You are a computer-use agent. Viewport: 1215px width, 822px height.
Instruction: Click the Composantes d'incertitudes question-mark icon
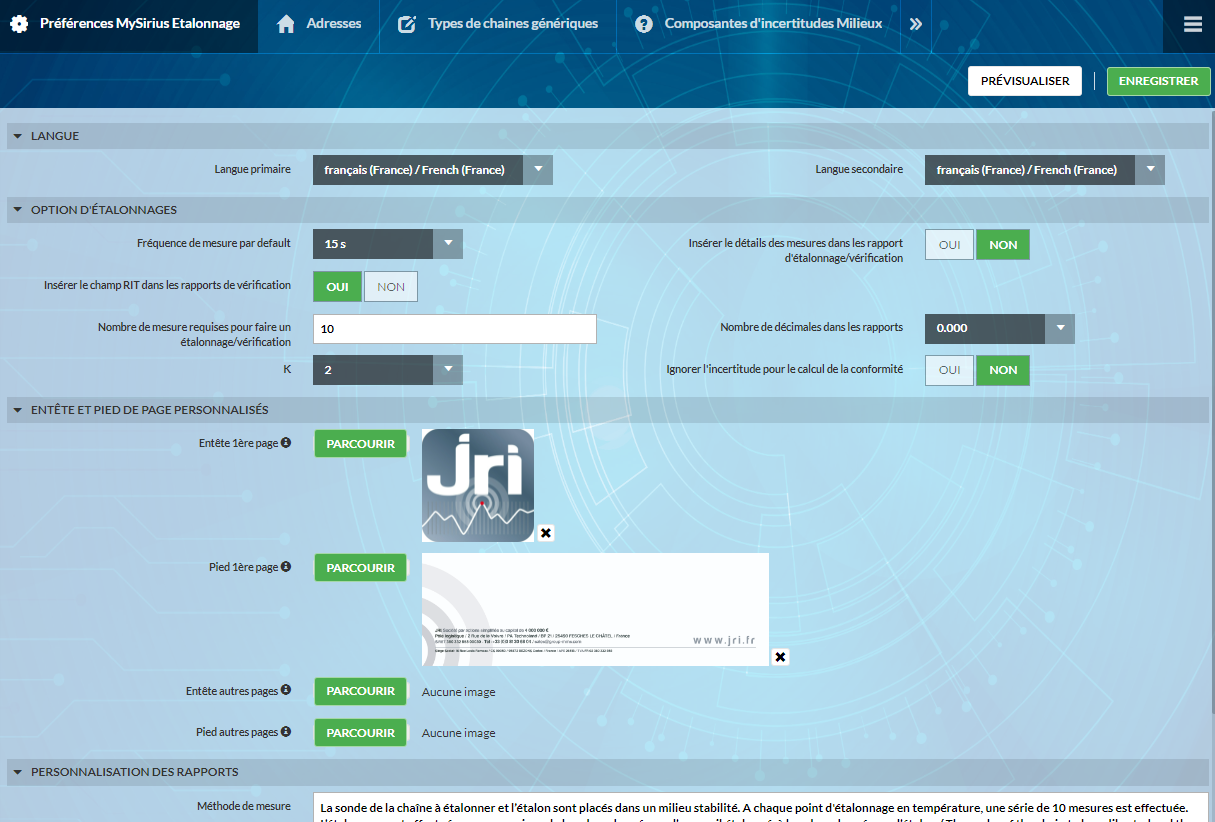point(644,24)
